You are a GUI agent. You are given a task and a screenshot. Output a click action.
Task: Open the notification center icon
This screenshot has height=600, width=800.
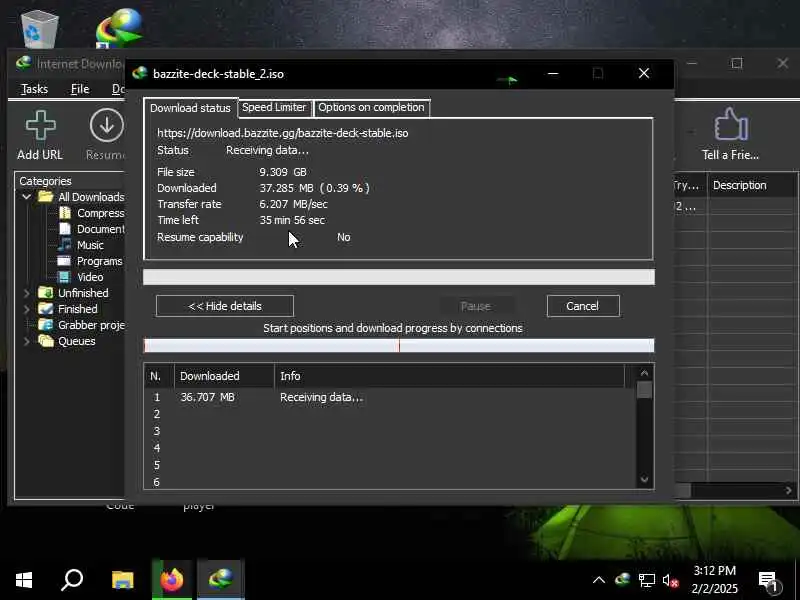coord(770,582)
